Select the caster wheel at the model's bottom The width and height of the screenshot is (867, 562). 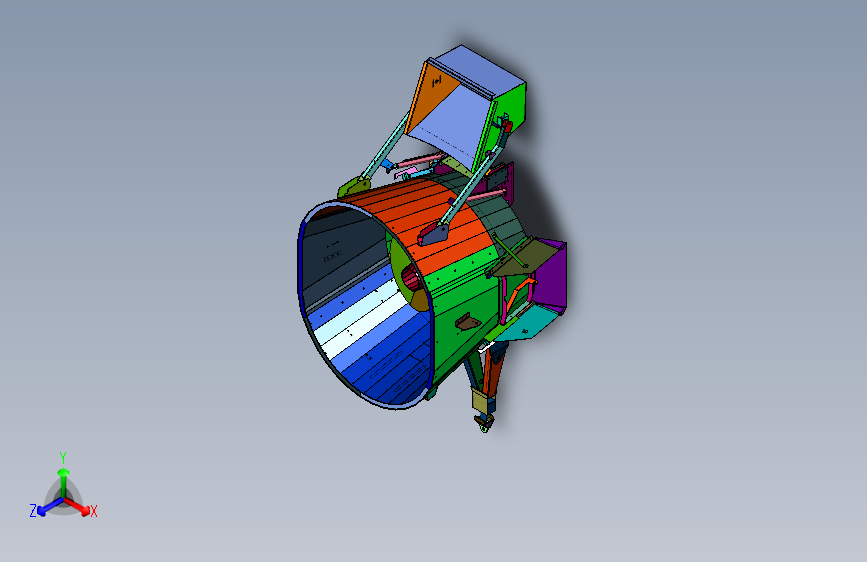tap(484, 423)
